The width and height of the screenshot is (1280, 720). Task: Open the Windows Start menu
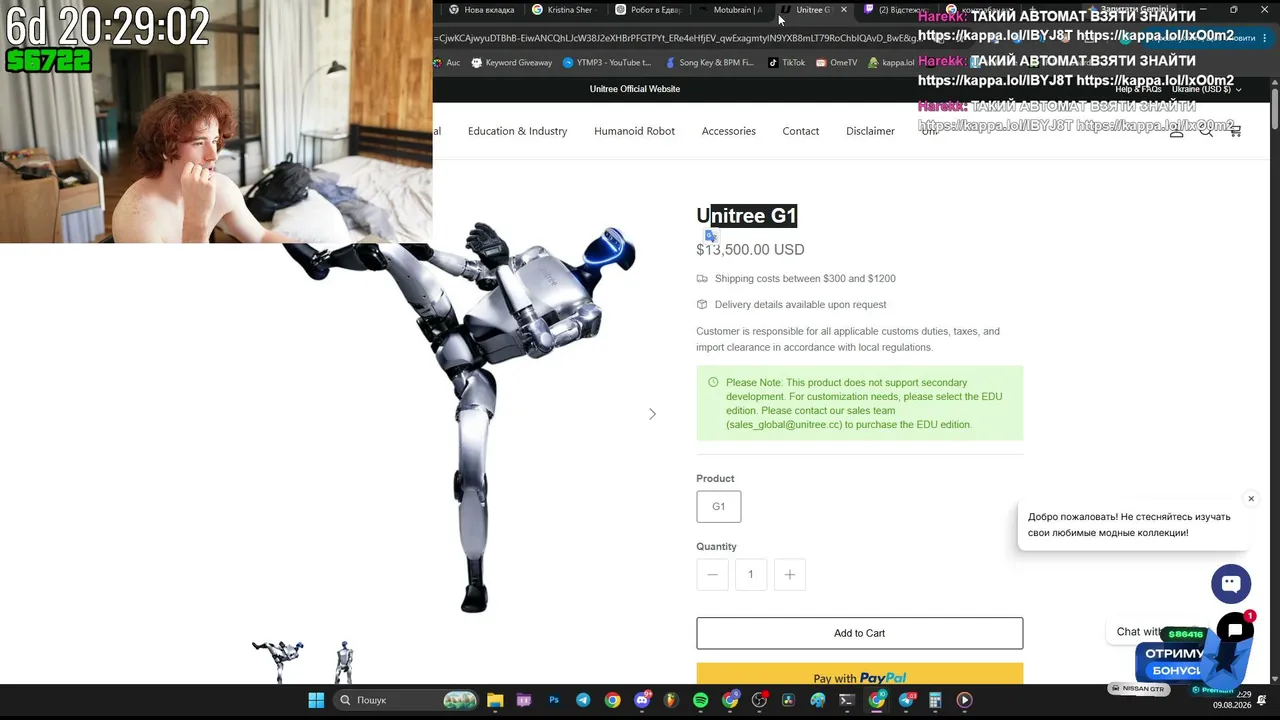316,700
